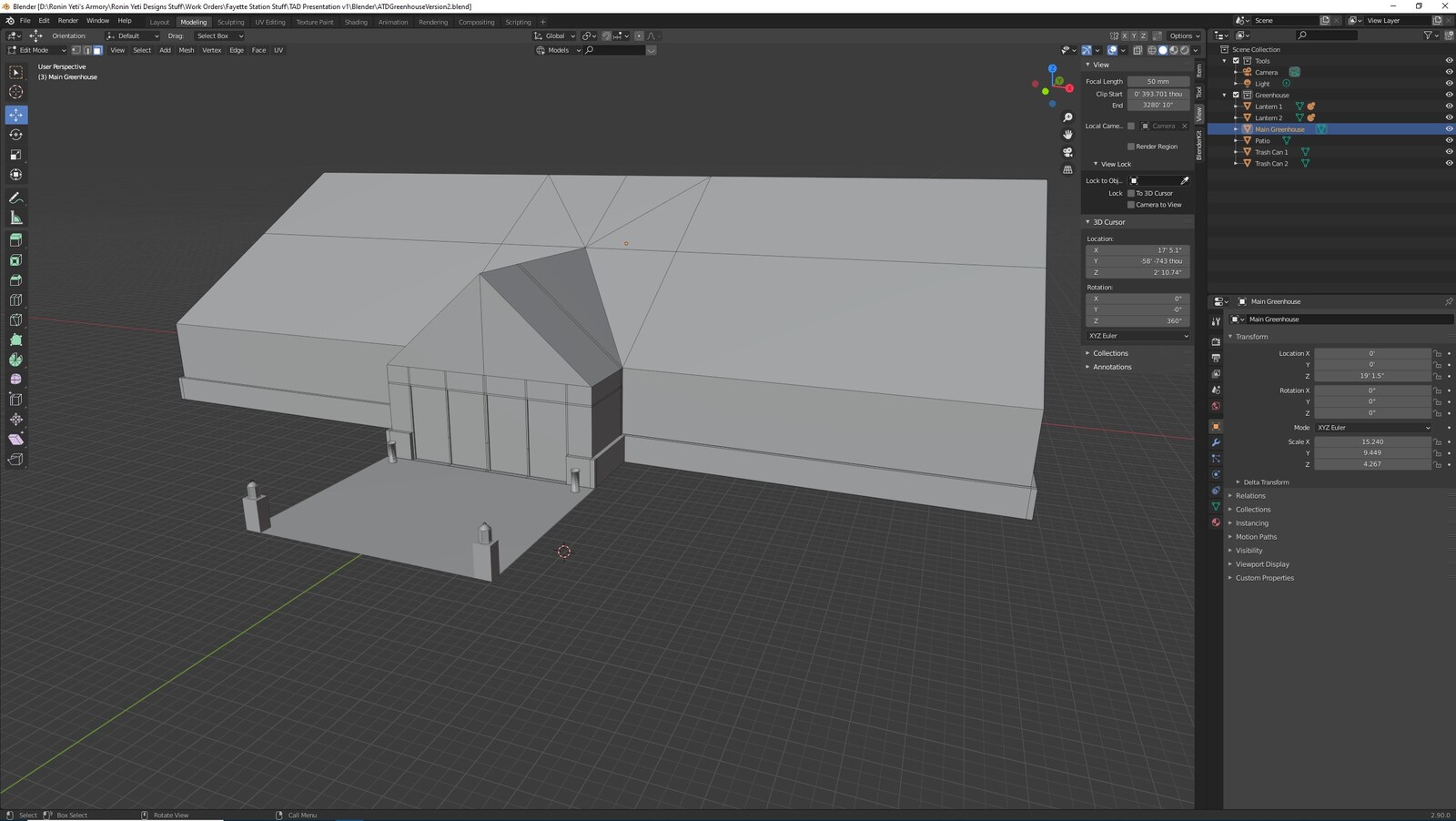Open rotation Mode XYZ Euler dropdown in Properties
Screen dimensions: 1456x821
pyautogui.click(x=1373, y=428)
